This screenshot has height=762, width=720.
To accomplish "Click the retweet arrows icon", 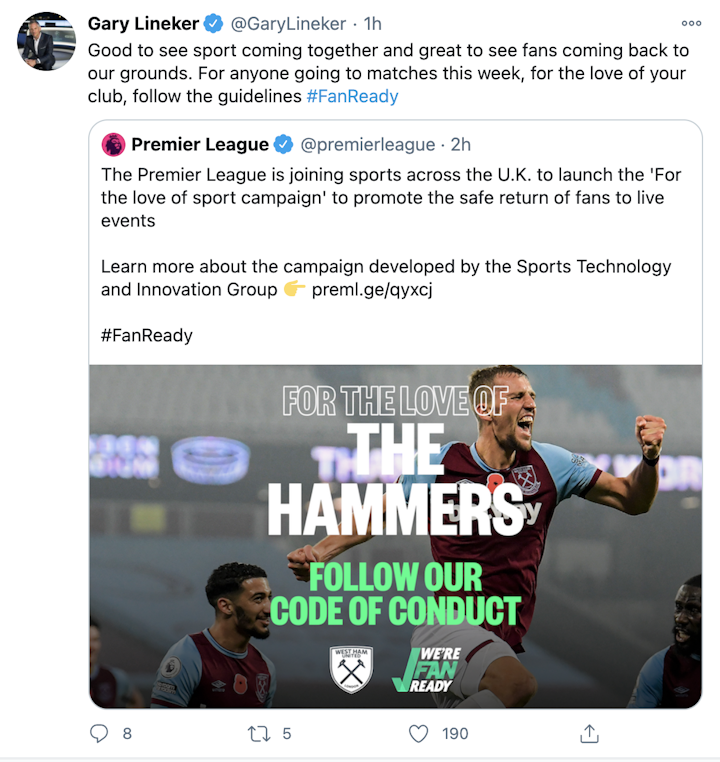I will [x=258, y=734].
